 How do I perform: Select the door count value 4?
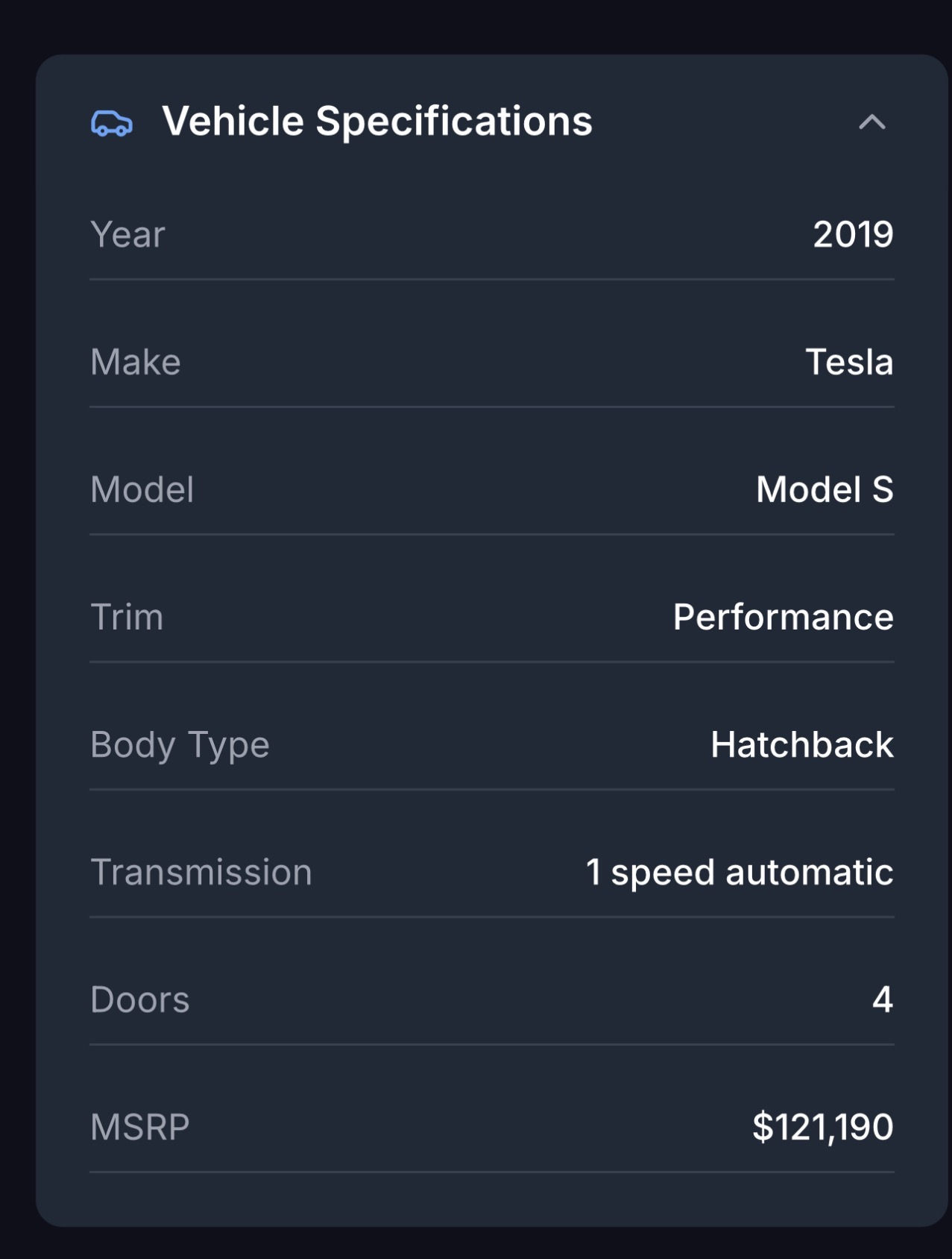tap(883, 999)
